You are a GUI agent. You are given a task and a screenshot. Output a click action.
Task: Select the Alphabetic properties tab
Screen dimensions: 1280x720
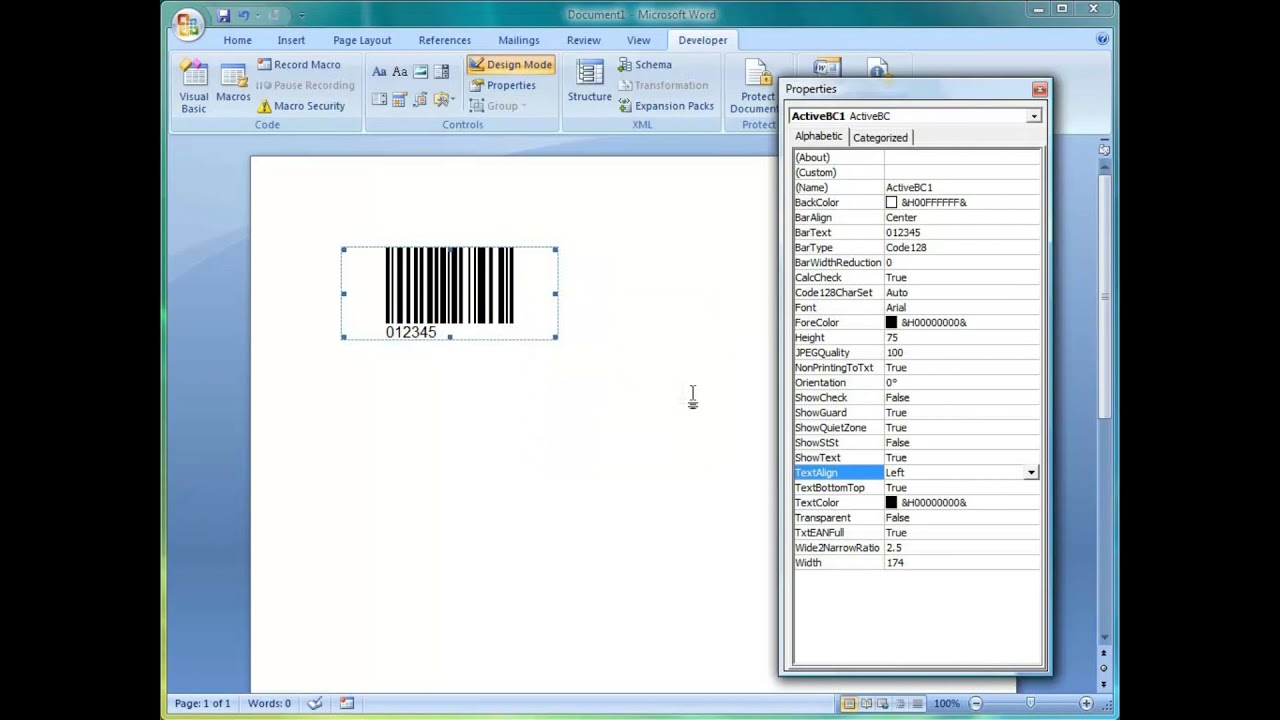tap(819, 137)
